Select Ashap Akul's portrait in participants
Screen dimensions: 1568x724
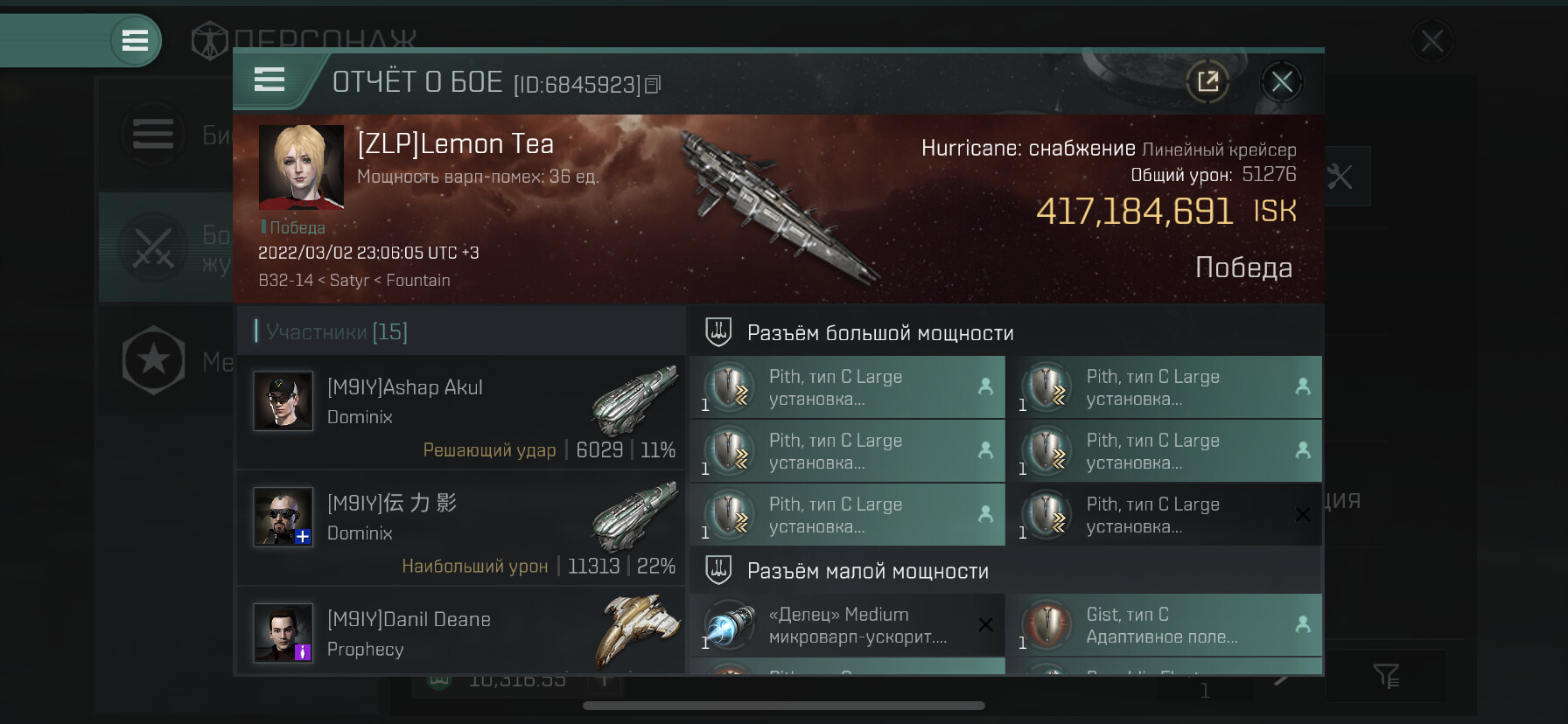coord(283,400)
